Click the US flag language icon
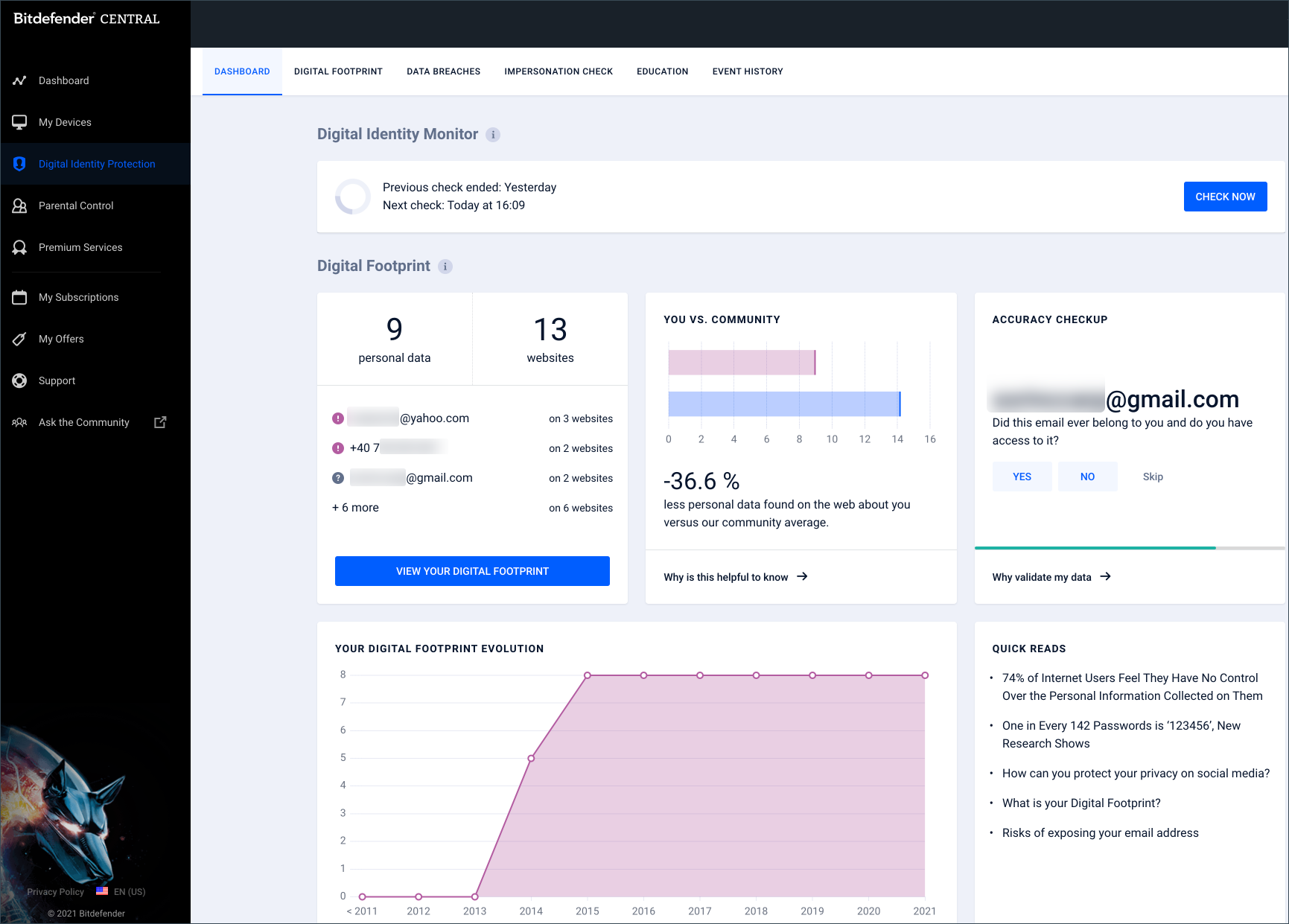The image size is (1289, 924). tap(102, 891)
